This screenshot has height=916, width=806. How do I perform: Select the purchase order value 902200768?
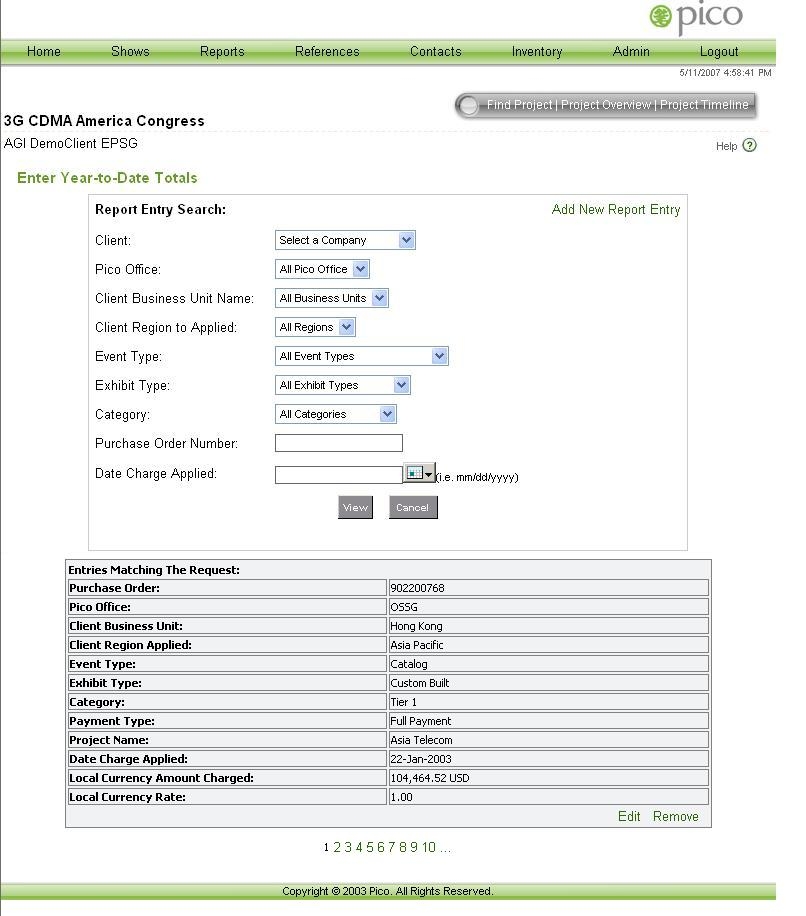pyautogui.click(x=417, y=588)
